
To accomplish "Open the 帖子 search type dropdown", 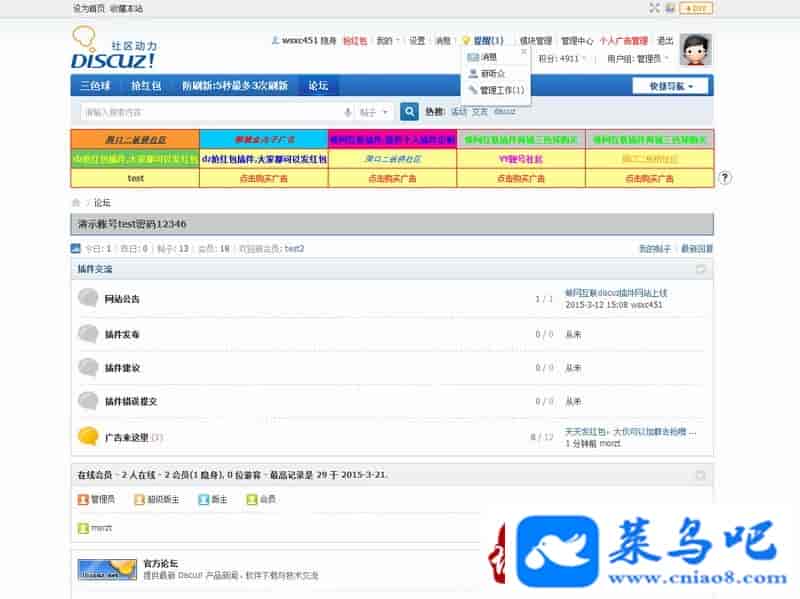I will [x=376, y=112].
